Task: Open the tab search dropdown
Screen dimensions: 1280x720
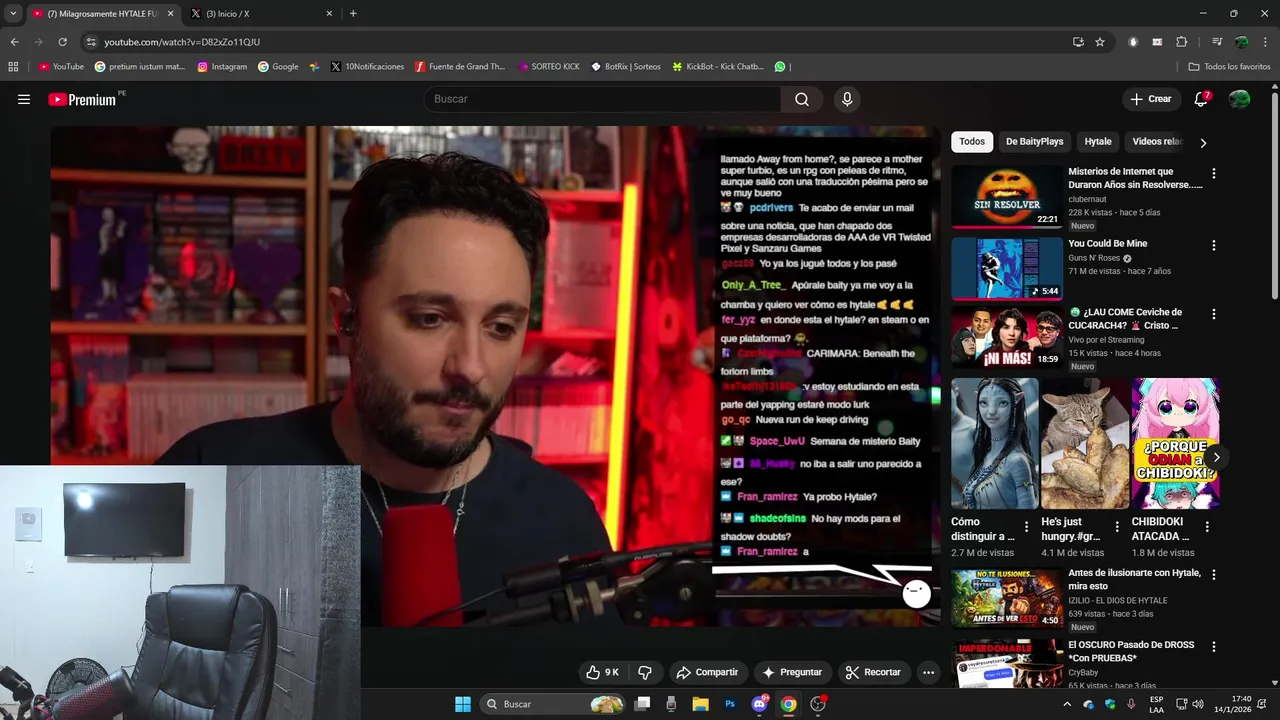Action: (x=13, y=14)
